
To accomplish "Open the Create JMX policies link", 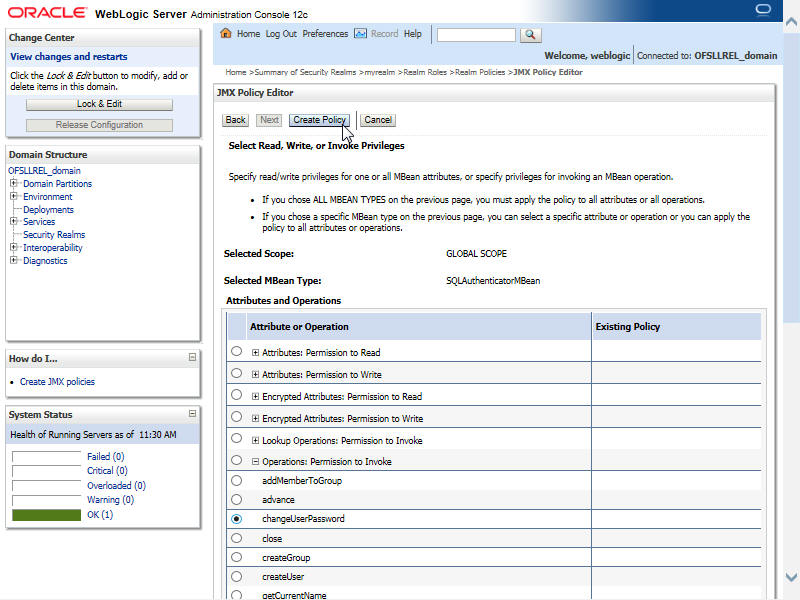I will click(57, 382).
